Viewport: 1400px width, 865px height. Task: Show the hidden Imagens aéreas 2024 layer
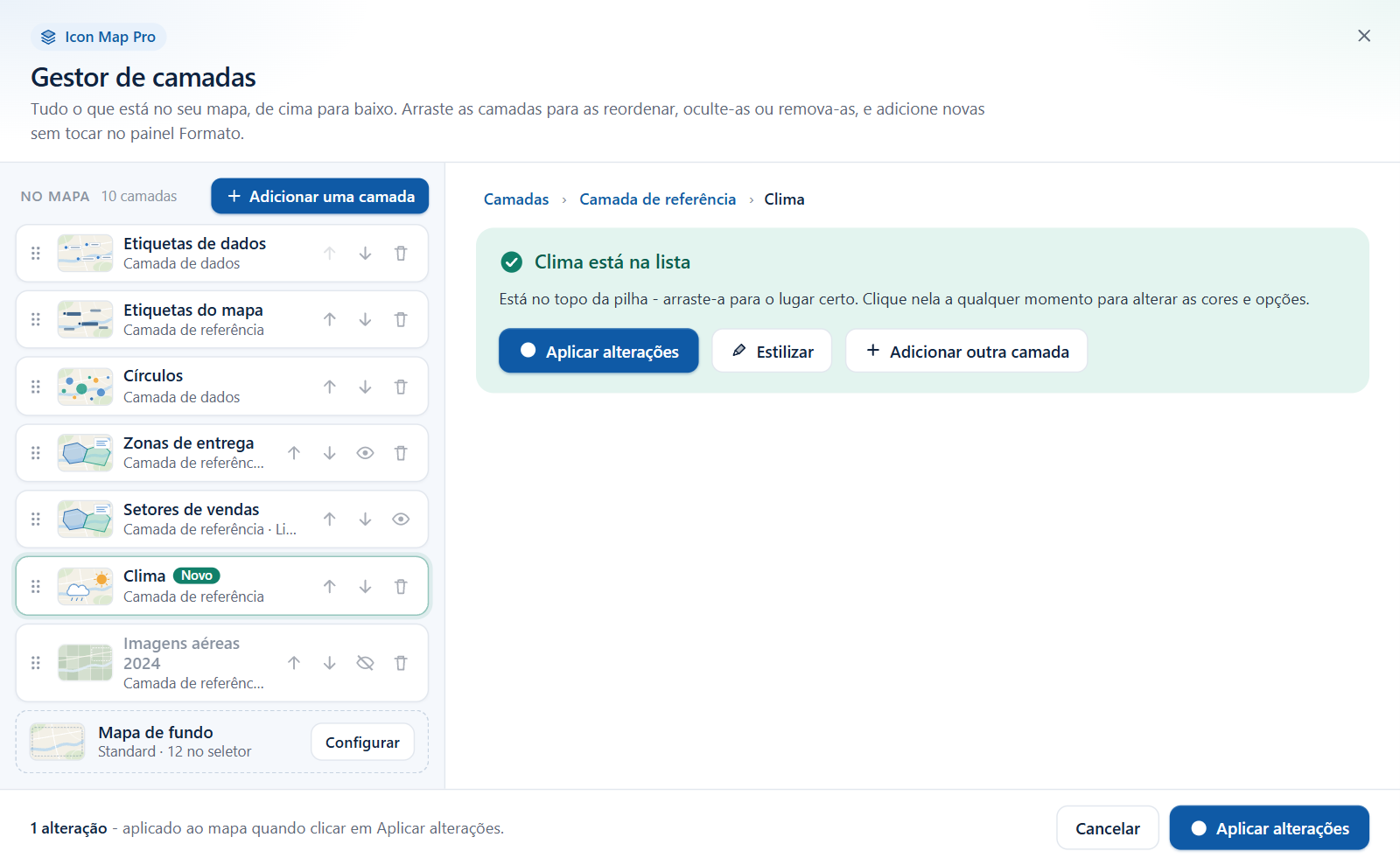tap(365, 663)
